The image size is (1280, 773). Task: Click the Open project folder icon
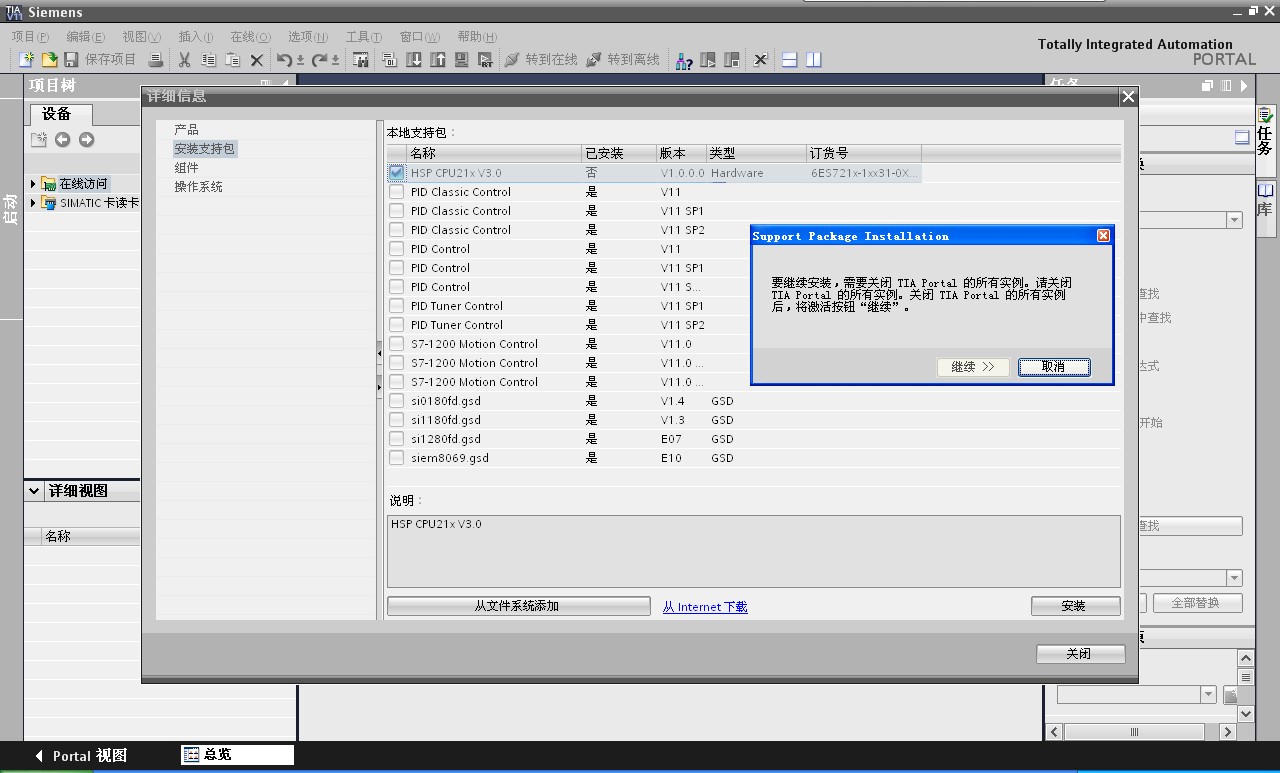pyautogui.click(x=48, y=60)
